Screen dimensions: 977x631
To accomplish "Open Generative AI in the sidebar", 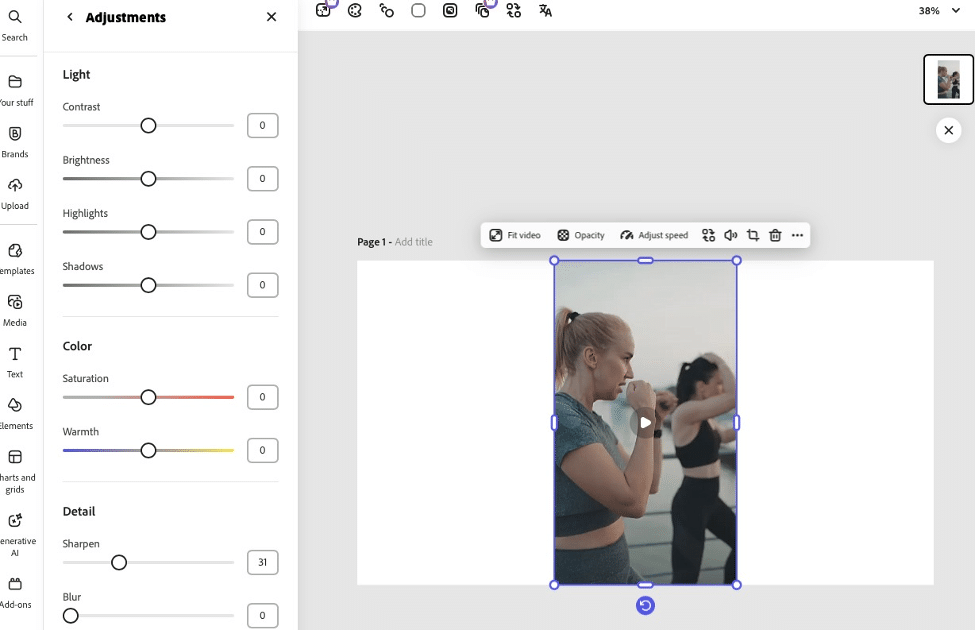I will tap(15, 535).
